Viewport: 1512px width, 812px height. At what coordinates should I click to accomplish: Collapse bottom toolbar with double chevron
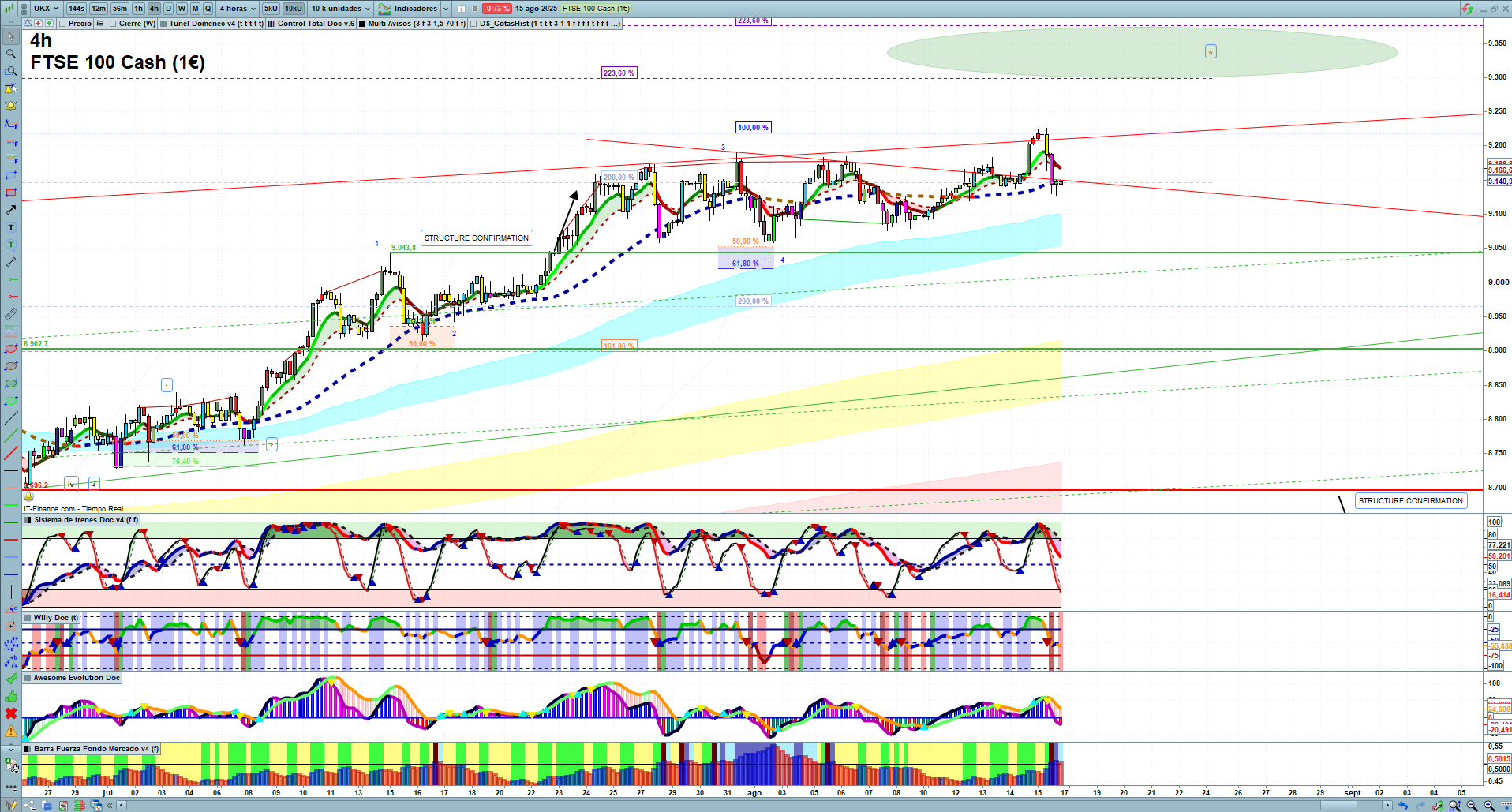(x=110, y=806)
